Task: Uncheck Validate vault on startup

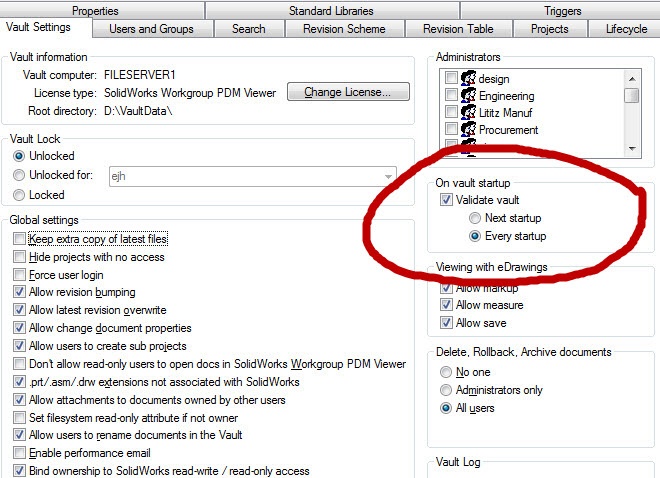Action: click(446, 199)
